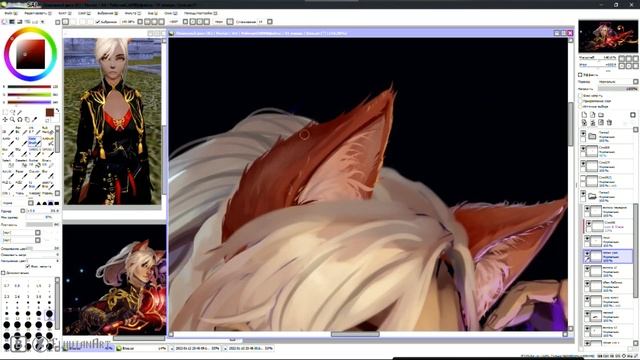Toggle the HSV slider panel icon
Image resolution: width=640 pixels, height=360 pixels.
(20, 22)
